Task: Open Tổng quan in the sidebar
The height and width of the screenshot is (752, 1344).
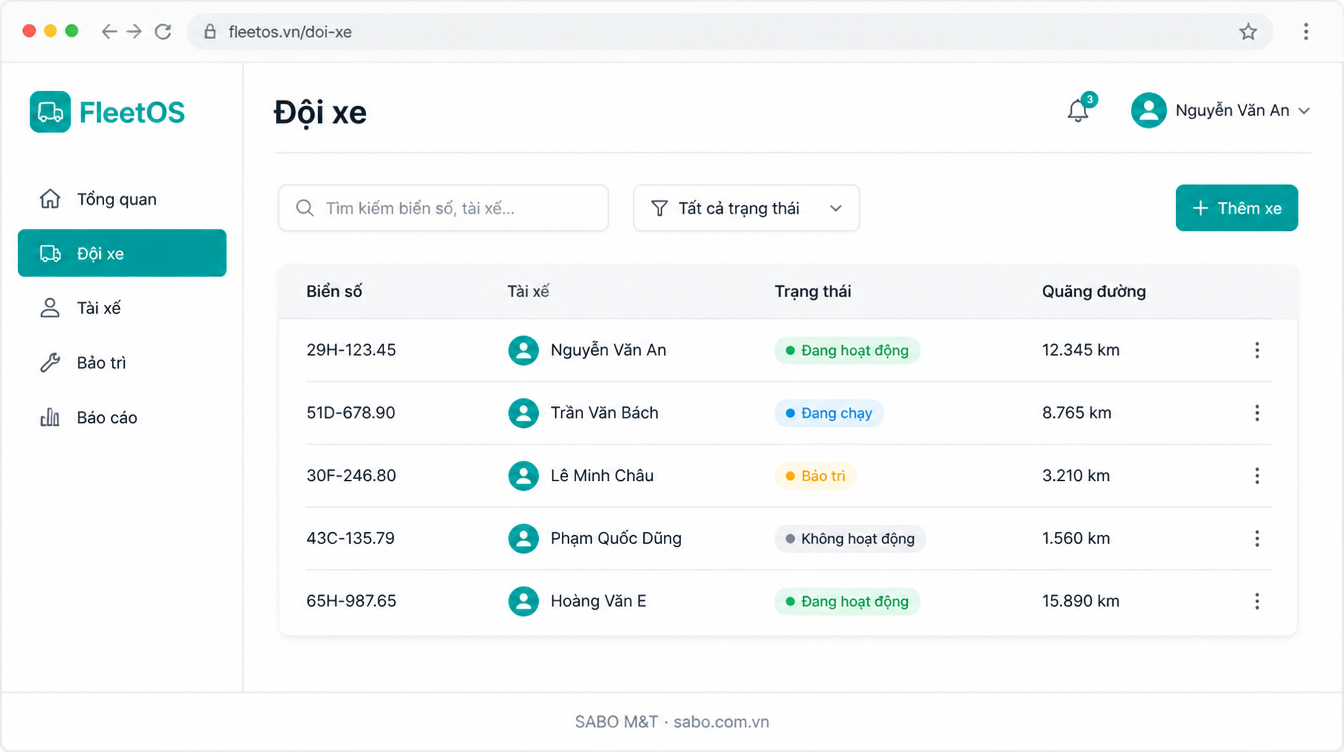Action: [122, 199]
